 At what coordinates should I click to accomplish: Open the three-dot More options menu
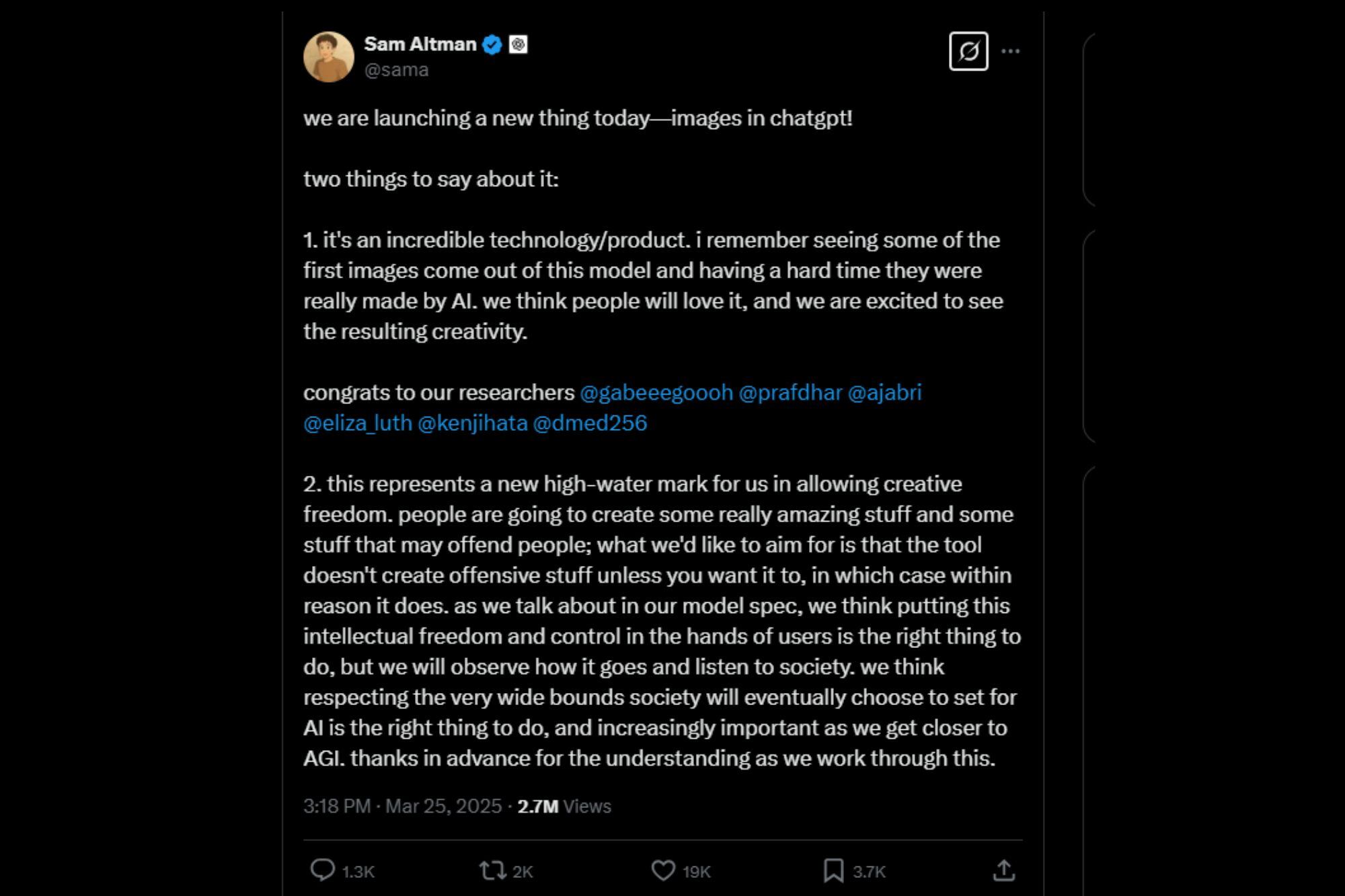point(1011,51)
